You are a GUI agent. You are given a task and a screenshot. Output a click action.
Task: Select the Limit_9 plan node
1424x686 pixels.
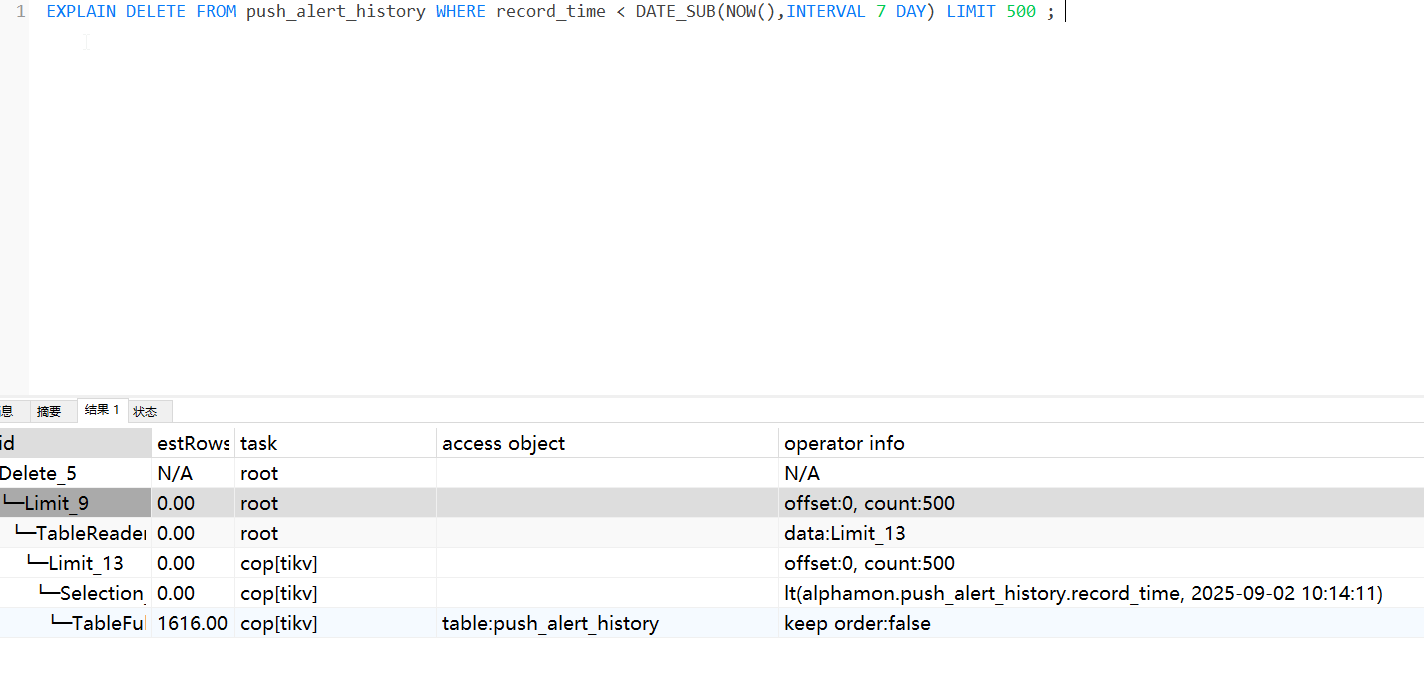click(x=56, y=503)
